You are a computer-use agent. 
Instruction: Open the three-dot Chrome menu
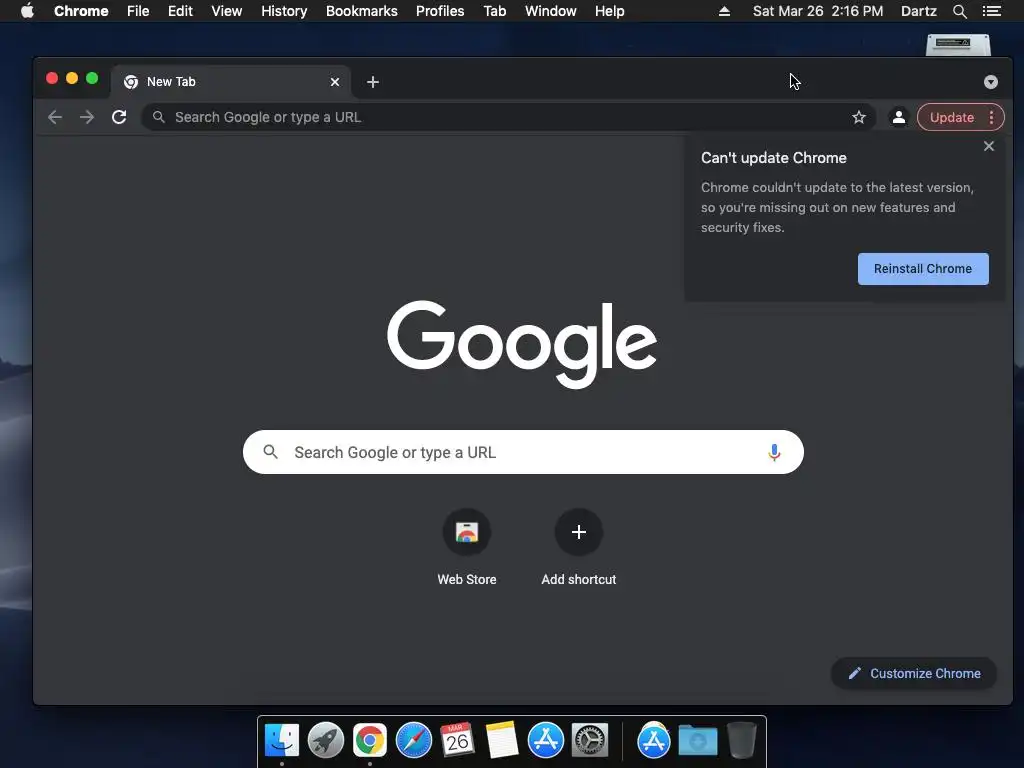point(991,118)
